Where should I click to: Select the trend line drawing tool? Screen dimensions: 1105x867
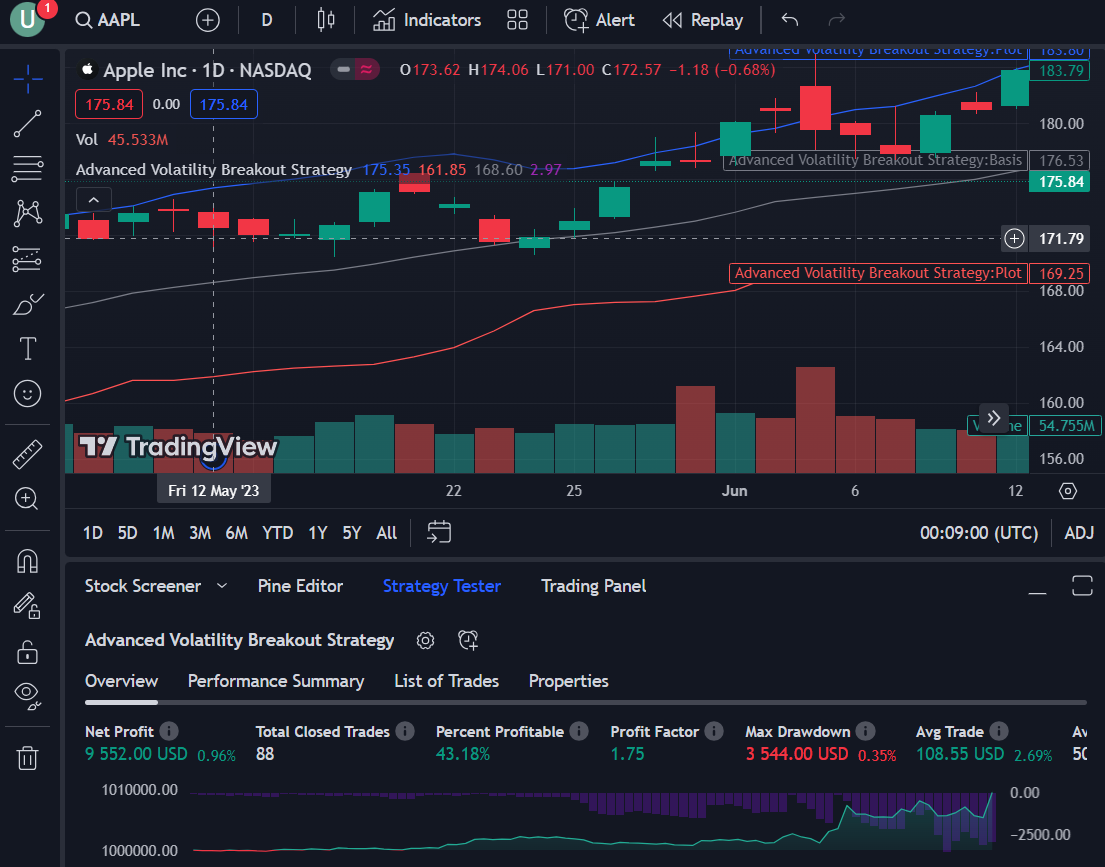[27, 123]
